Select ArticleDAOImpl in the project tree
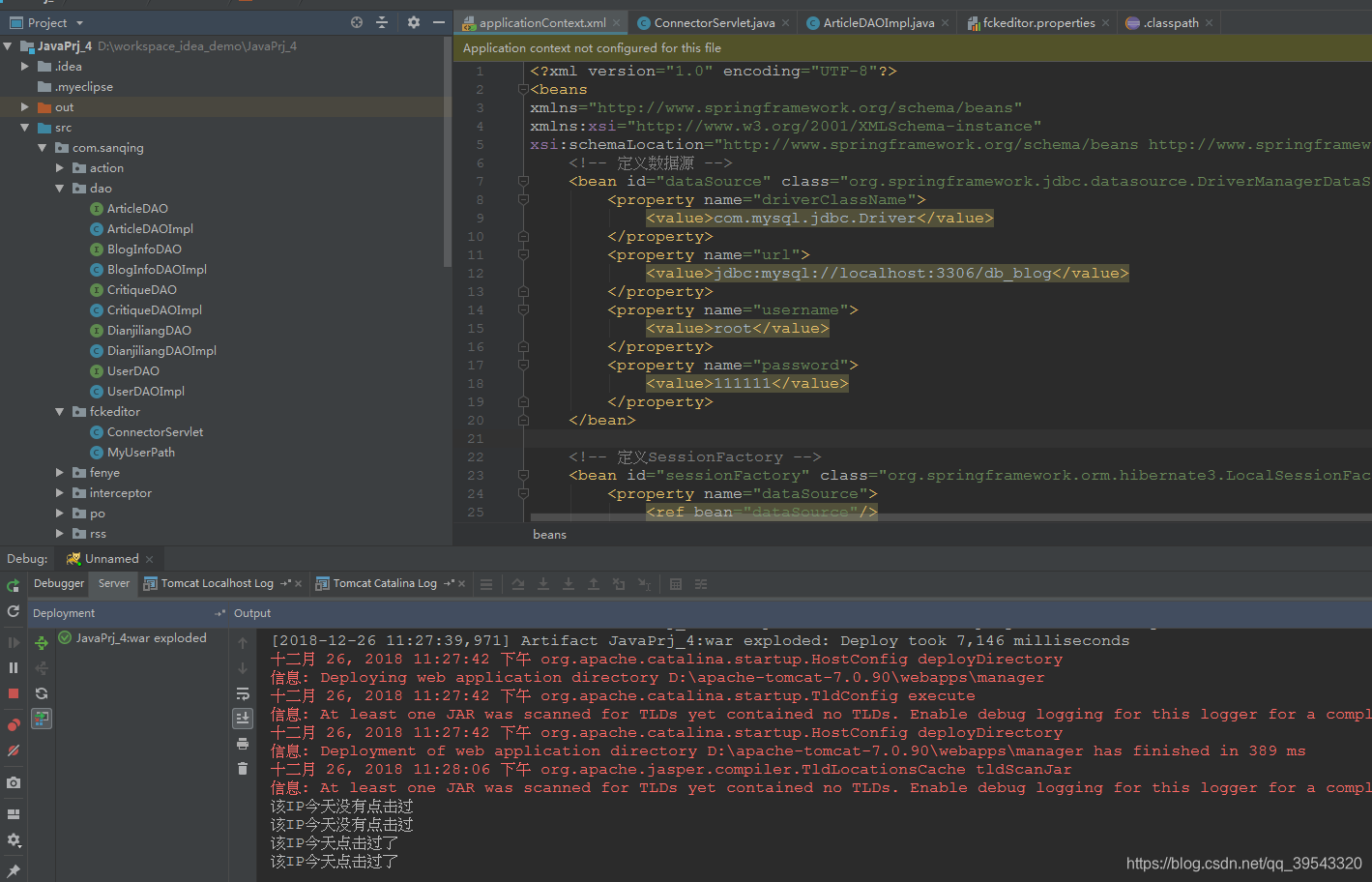Image resolution: width=1372 pixels, height=882 pixels. 150,229
